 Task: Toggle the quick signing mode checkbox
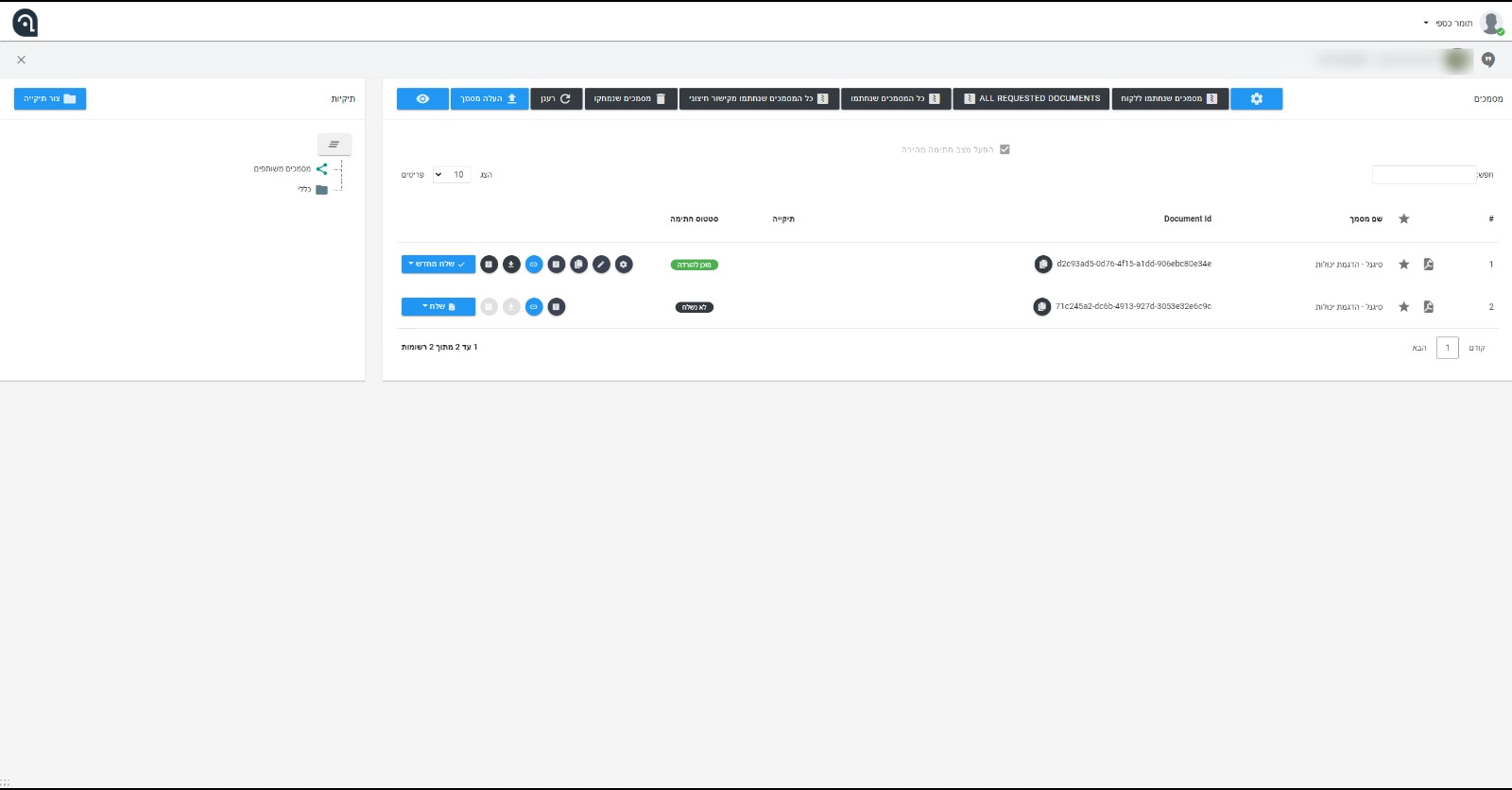pos(1005,149)
